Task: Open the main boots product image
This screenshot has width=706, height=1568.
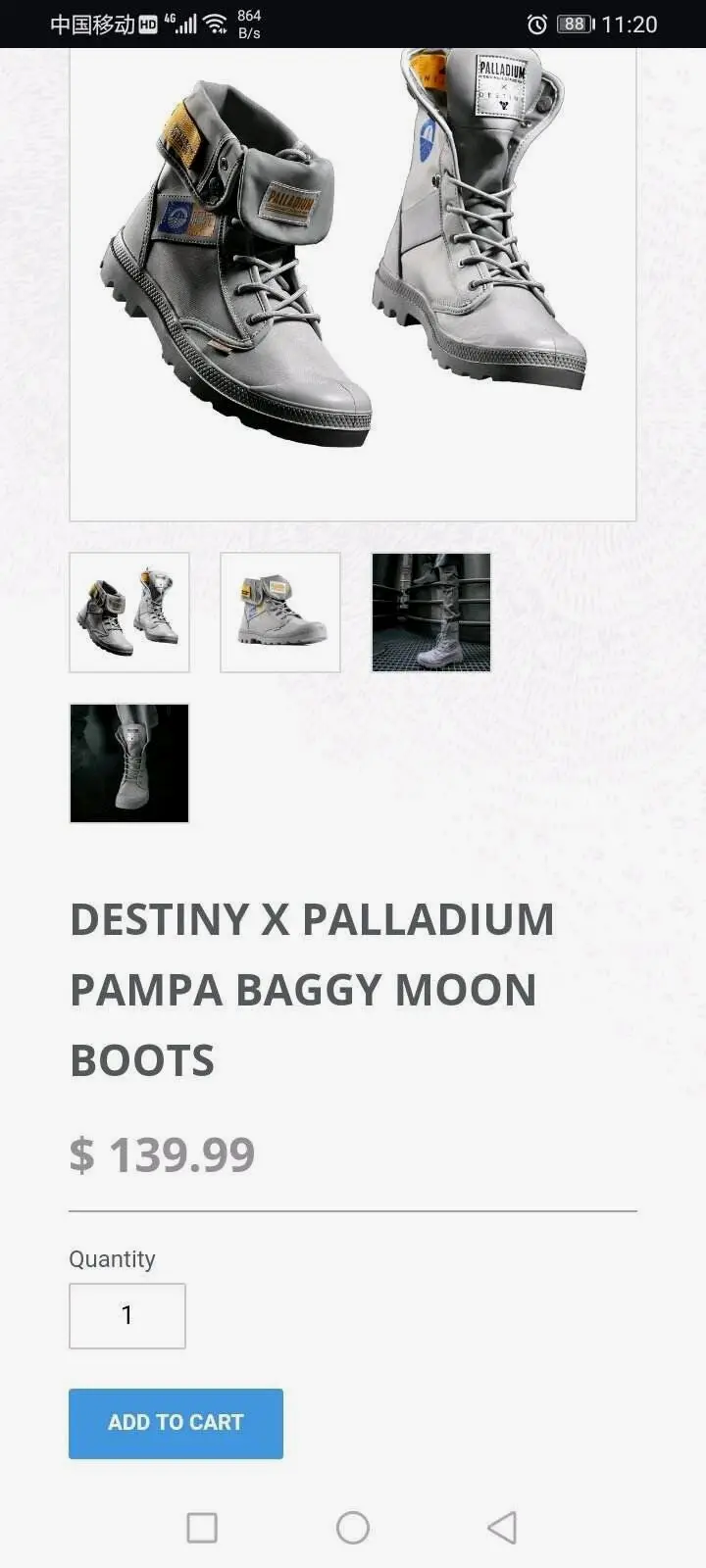Action: pos(353,284)
